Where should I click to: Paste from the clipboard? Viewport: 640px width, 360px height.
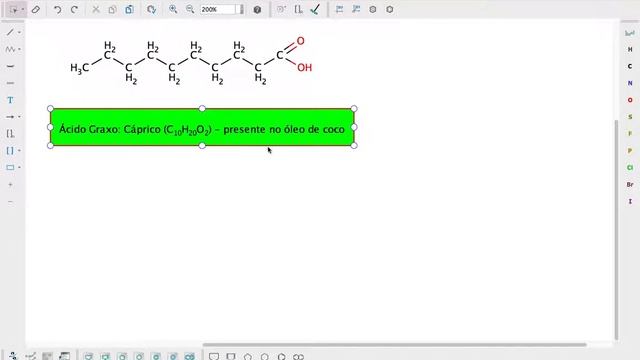tap(129, 9)
